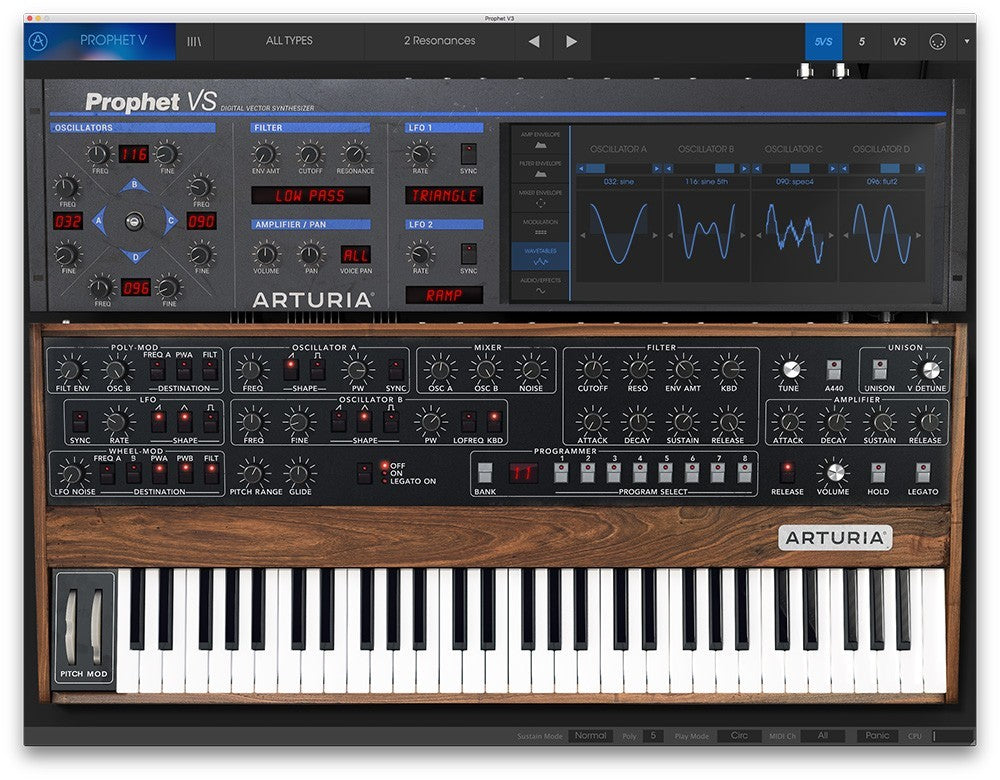The image size is (1000, 780).
Task: Go to the previous preset arrow
Action: tap(534, 41)
